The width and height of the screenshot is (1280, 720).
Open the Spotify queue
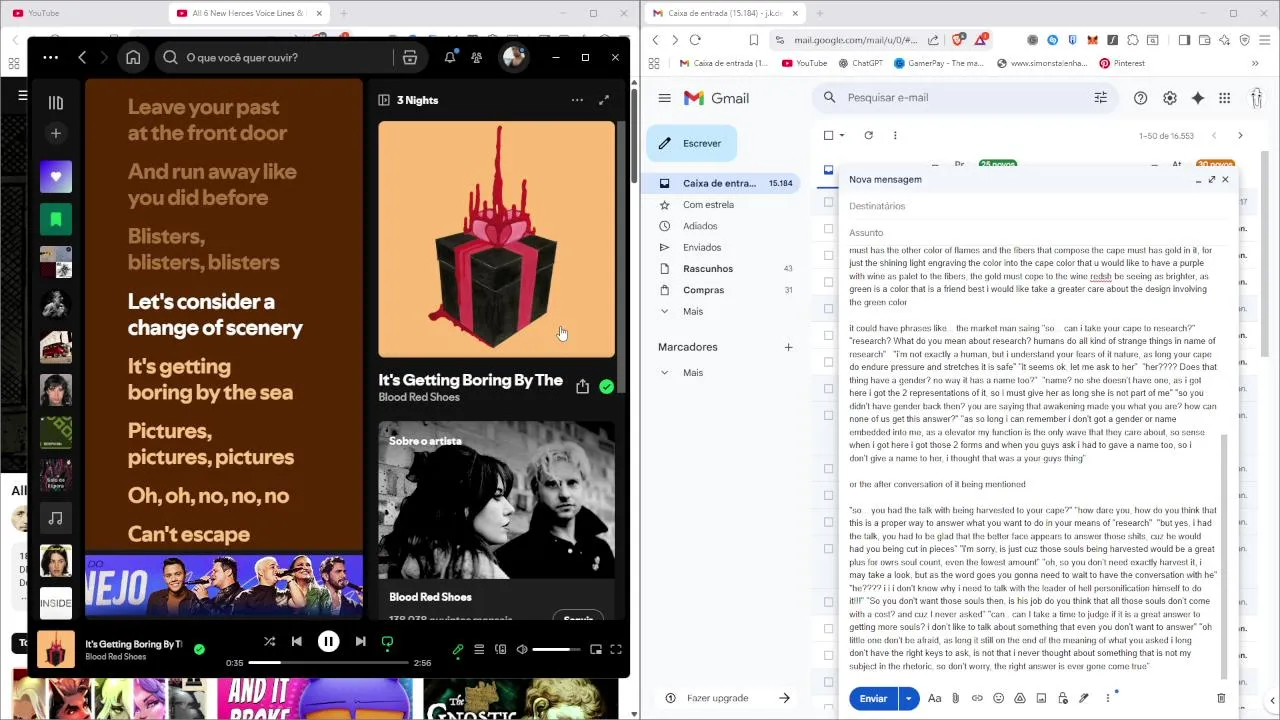tap(479, 649)
